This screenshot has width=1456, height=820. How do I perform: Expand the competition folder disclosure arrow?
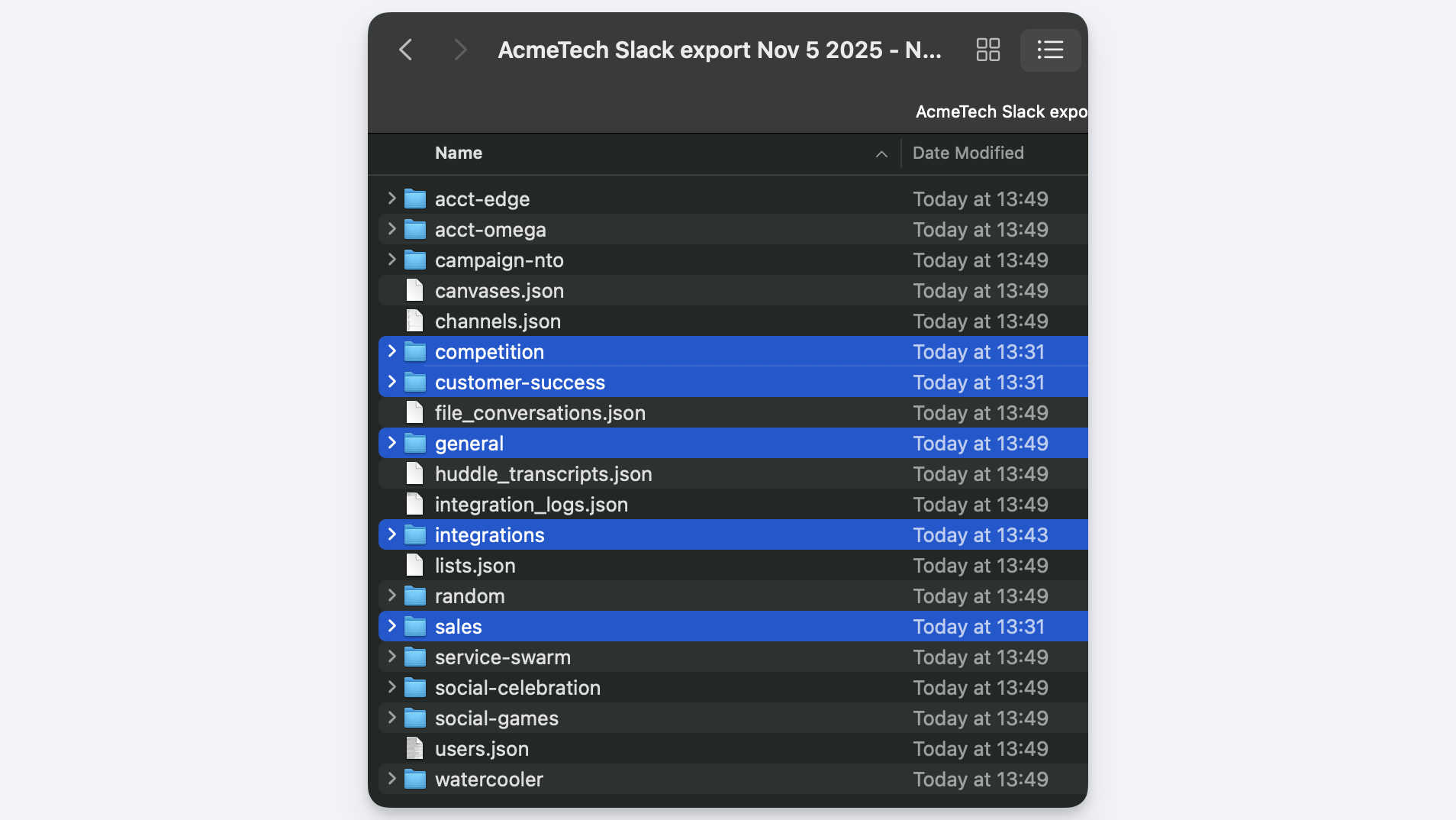(x=391, y=351)
